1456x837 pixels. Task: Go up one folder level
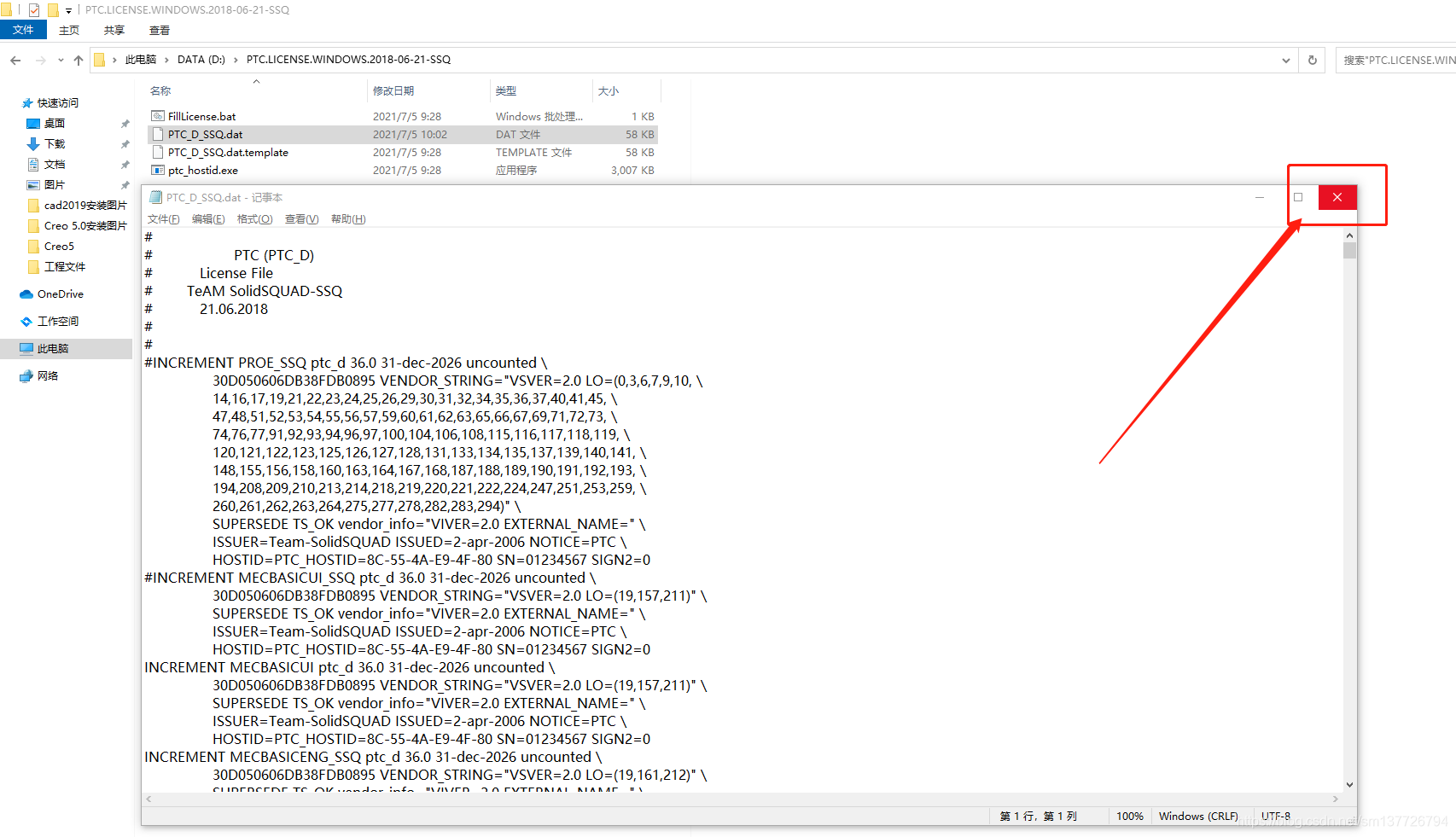pos(79,60)
